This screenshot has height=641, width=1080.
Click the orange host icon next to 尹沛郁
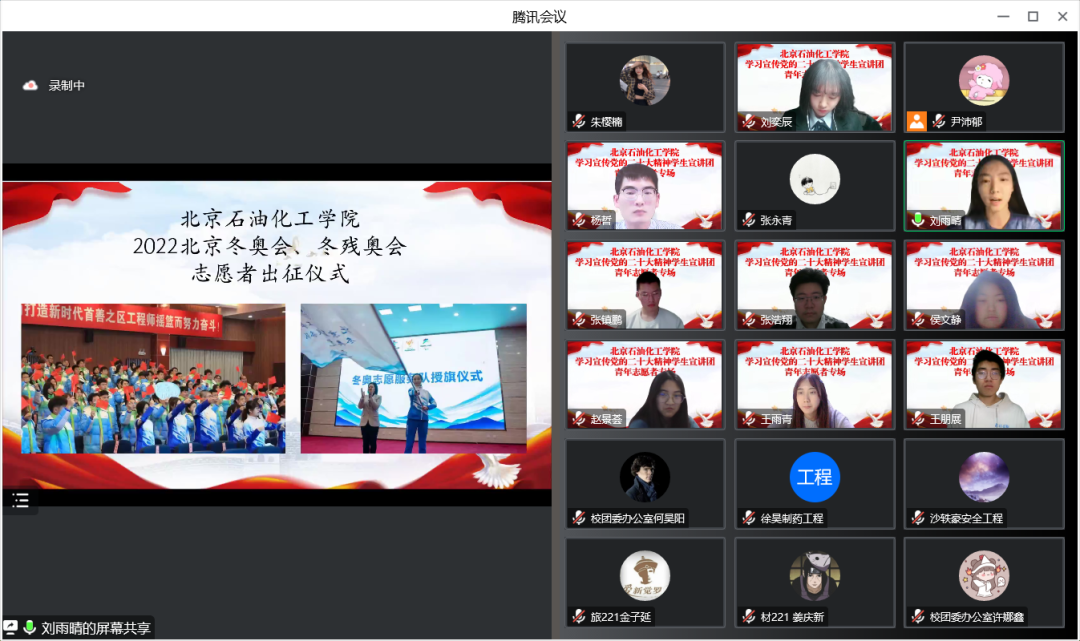tap(916, 121)
